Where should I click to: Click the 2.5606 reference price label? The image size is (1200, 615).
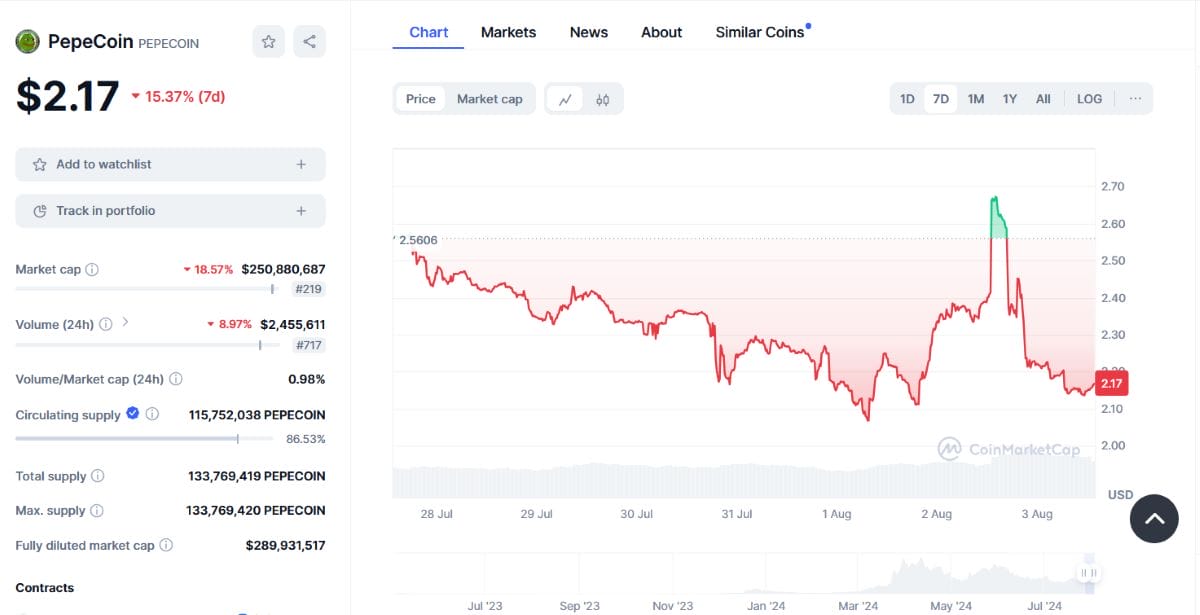click(416, 240)
